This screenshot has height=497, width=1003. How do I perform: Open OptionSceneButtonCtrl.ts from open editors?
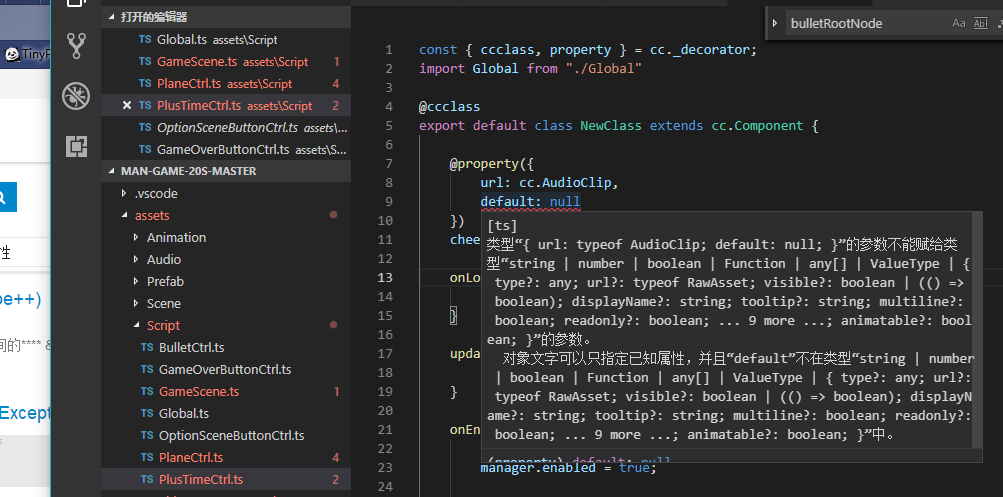[228, 127]
